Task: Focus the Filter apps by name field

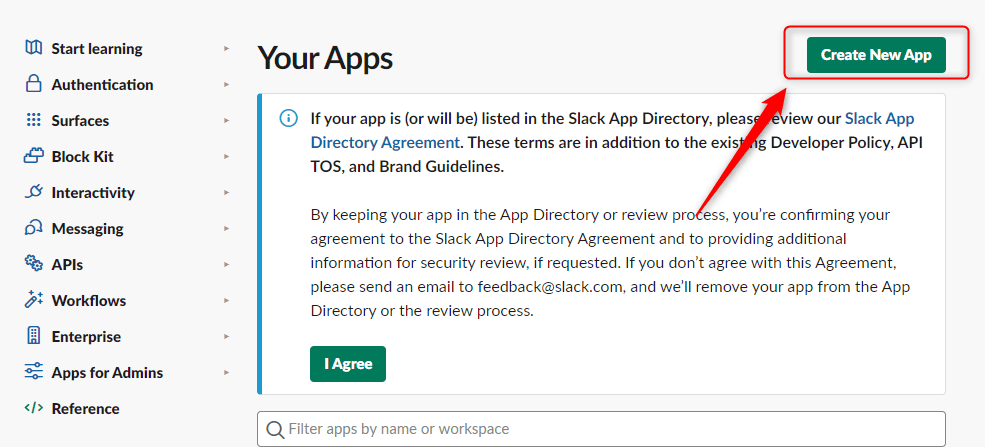Action: 601,429
